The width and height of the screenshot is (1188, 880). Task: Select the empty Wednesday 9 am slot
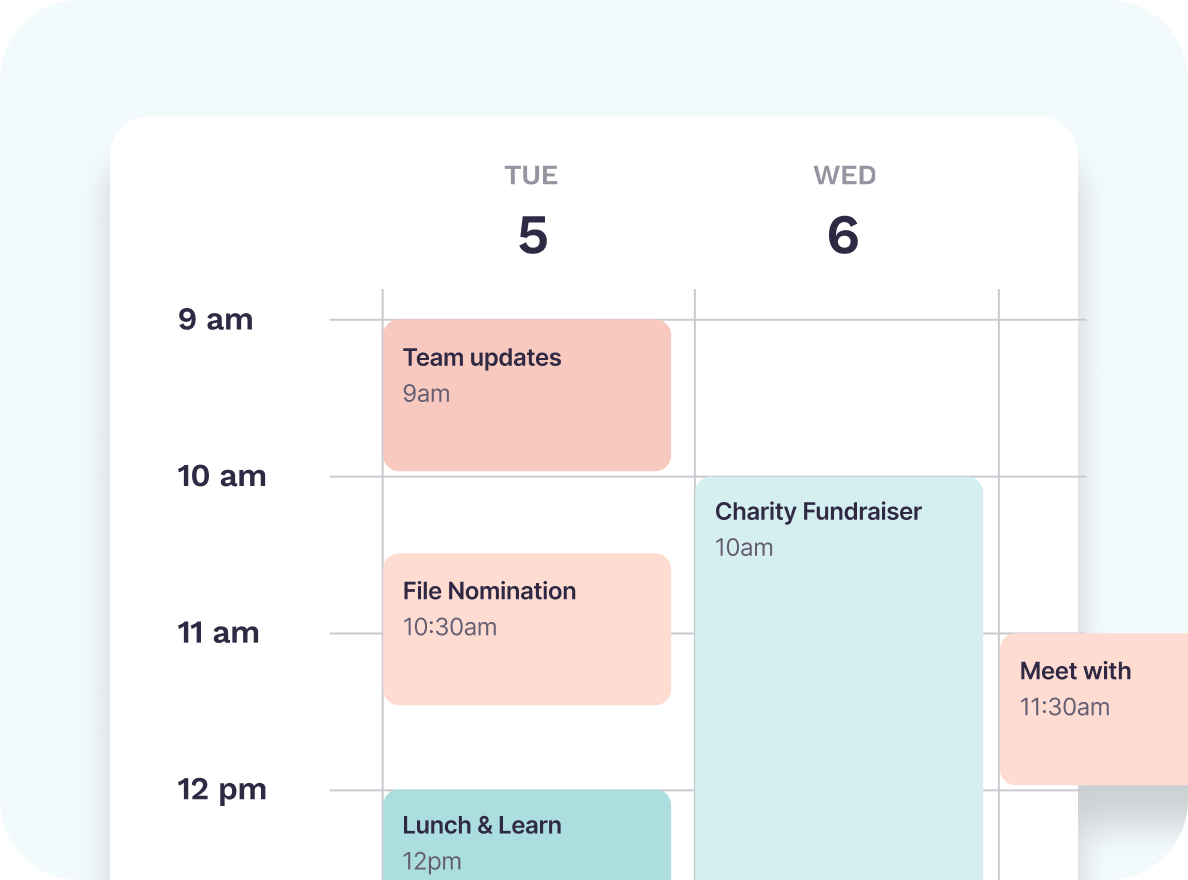click(846, 398)
